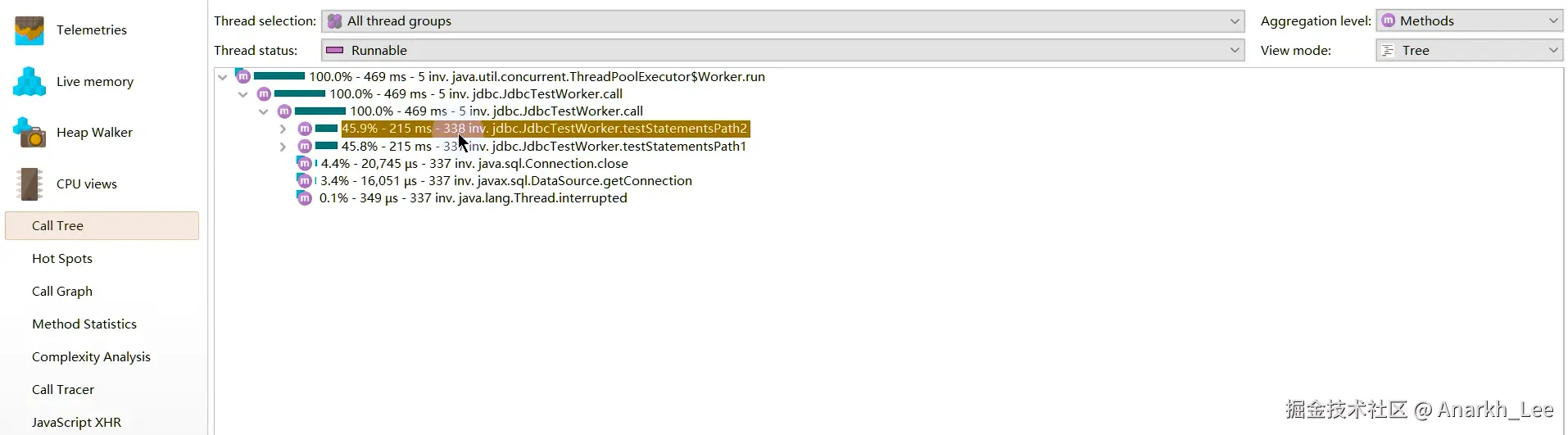Click Runnable status color icon
Screen dimensions: 1568x435
334,50
